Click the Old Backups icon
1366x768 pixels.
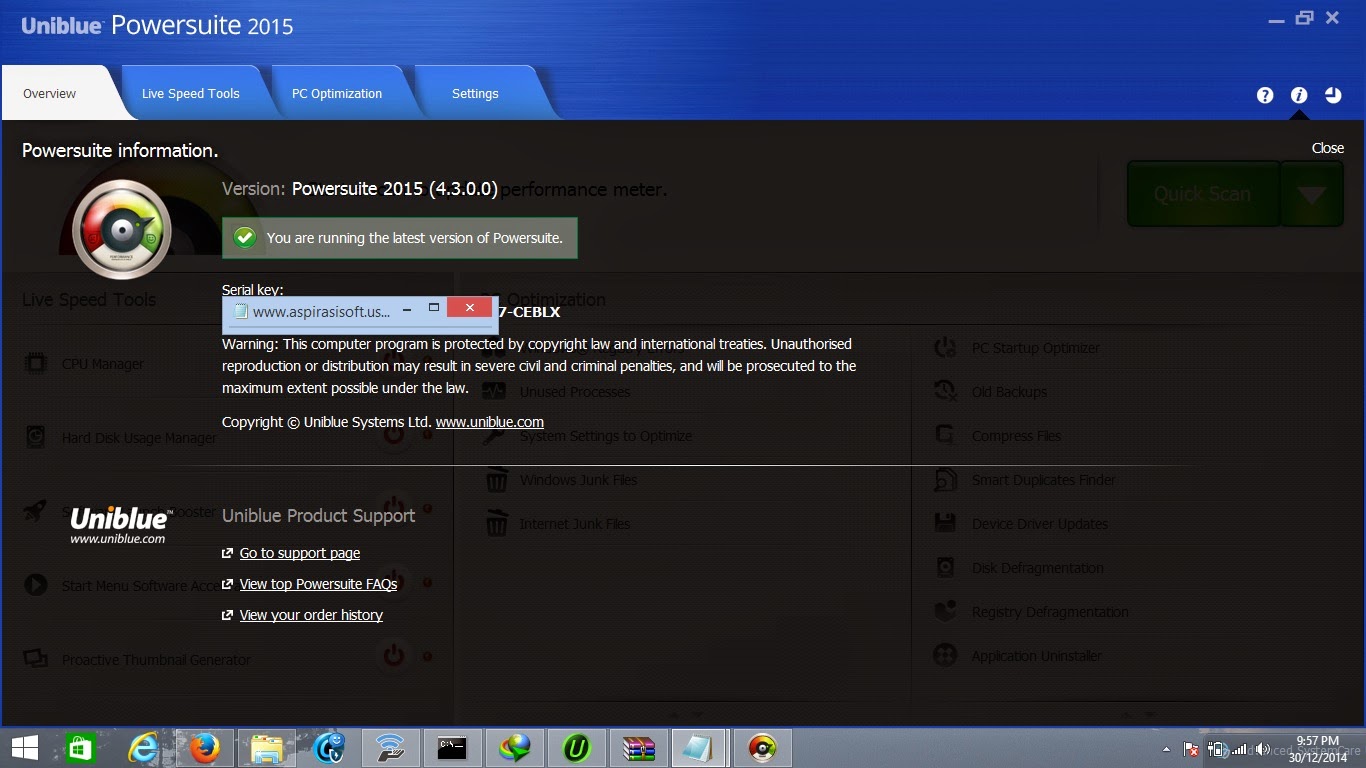tap(945, 391)
